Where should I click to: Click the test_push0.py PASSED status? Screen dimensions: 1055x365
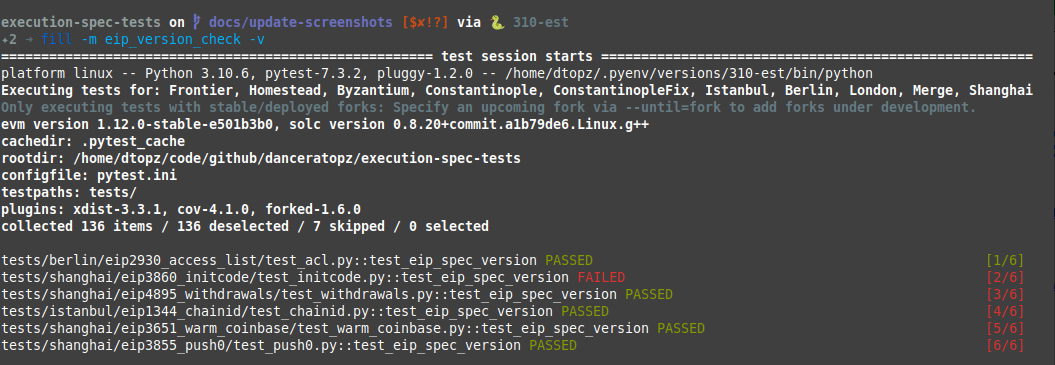point(553,345)
